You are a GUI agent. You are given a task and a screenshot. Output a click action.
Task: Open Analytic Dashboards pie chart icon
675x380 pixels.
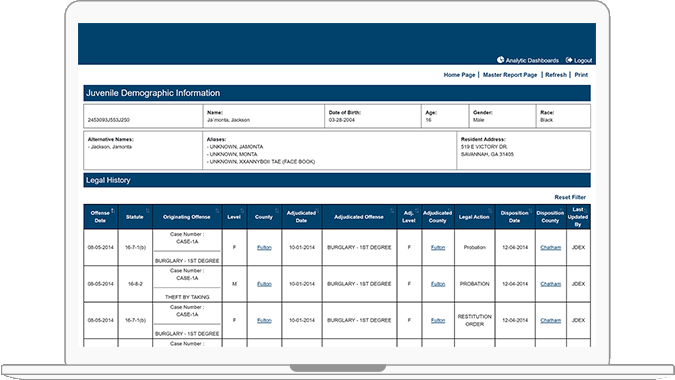tap(500, 60)
